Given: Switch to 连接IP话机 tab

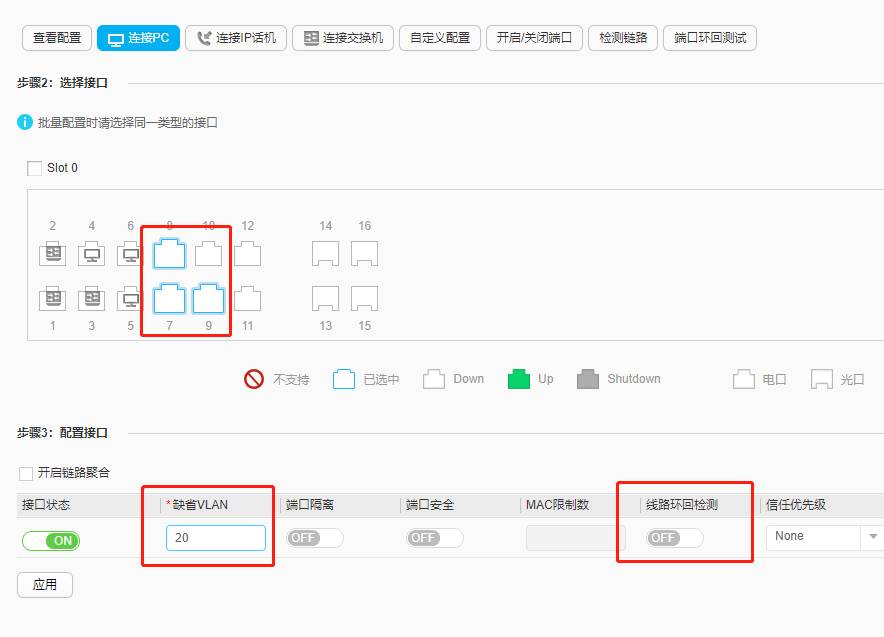Looking at the screenshot, I should pyautogui.click(x=236, y=38).
